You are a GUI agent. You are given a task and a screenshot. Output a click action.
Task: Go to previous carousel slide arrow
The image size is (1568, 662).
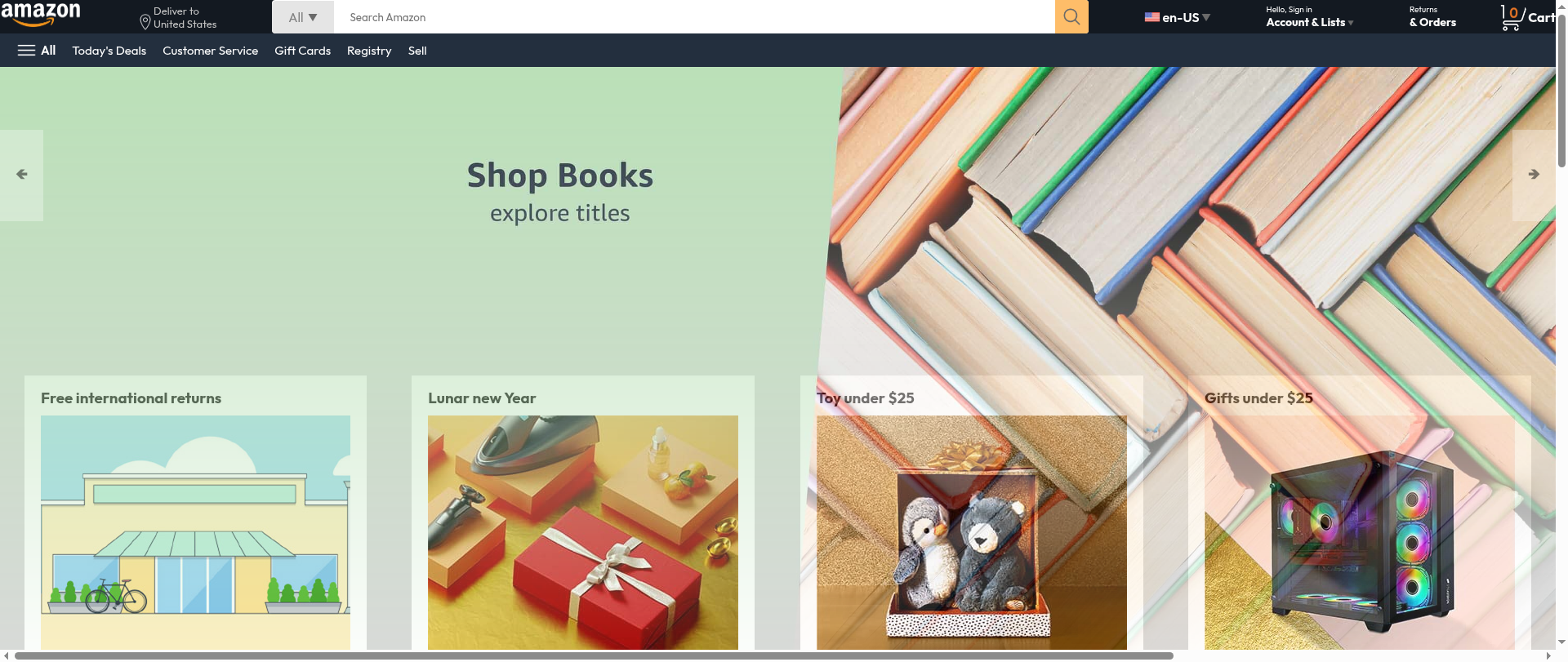(x=22, y=175)
